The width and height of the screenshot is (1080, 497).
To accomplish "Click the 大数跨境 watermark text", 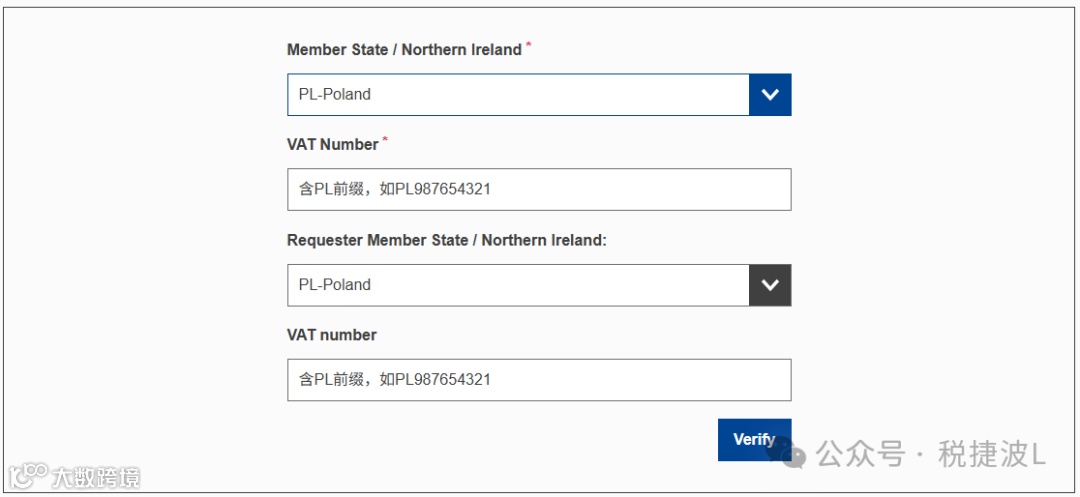I will 96,477.
